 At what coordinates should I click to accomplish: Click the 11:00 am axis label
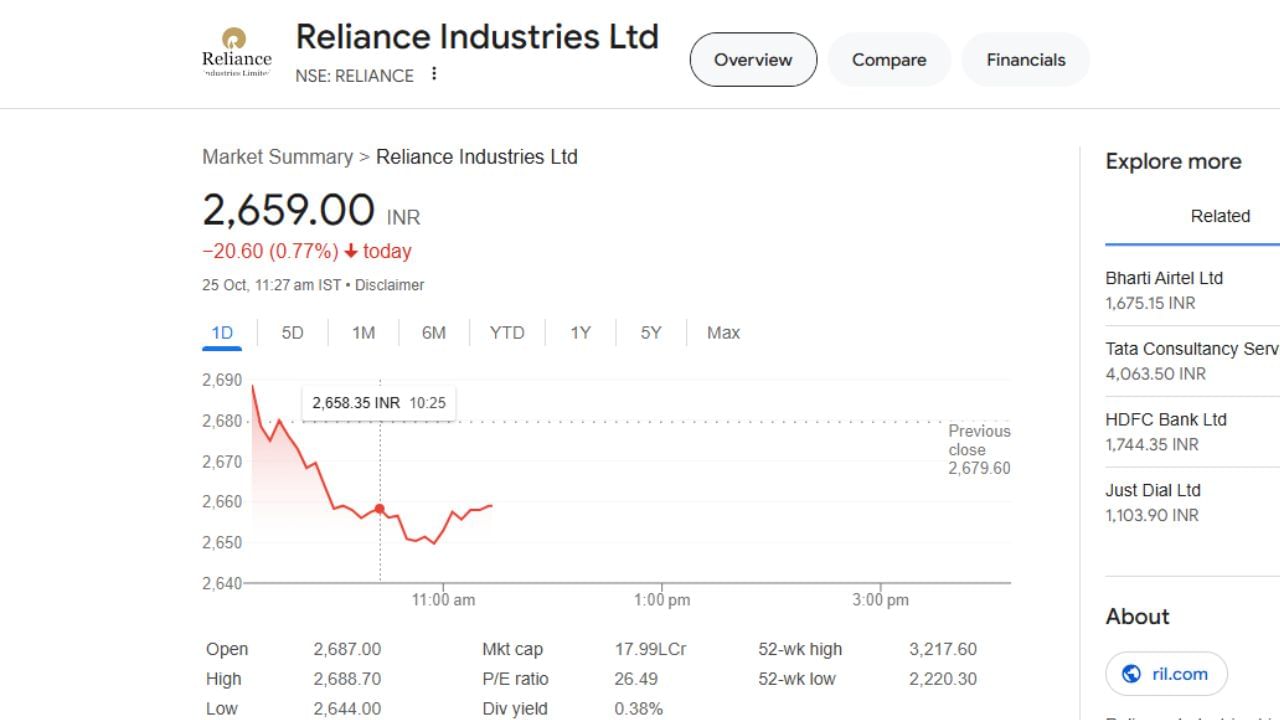point(443,600)
